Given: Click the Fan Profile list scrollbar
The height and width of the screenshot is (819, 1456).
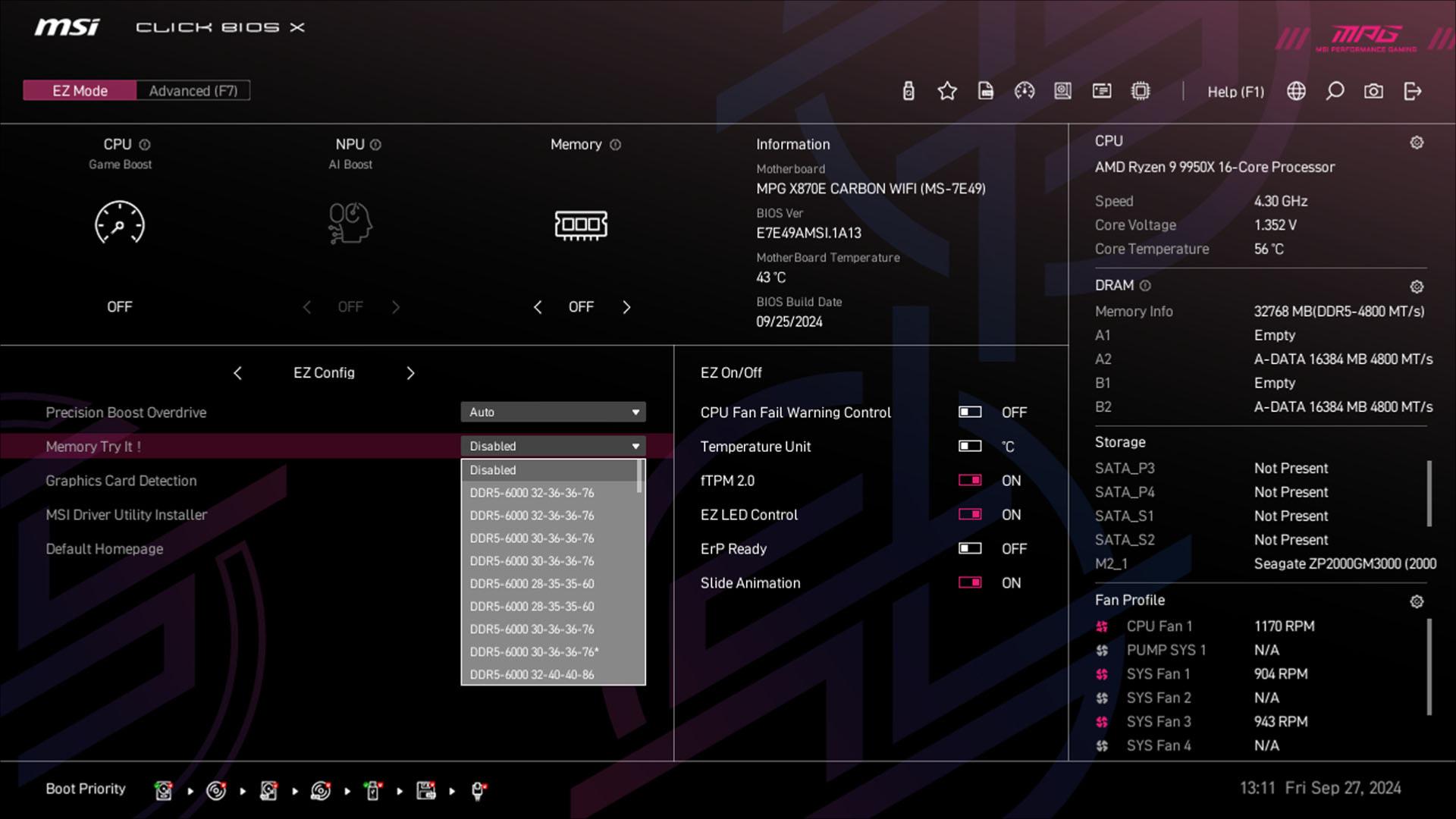Looking at the screenshot, I should pos(1429,667).
